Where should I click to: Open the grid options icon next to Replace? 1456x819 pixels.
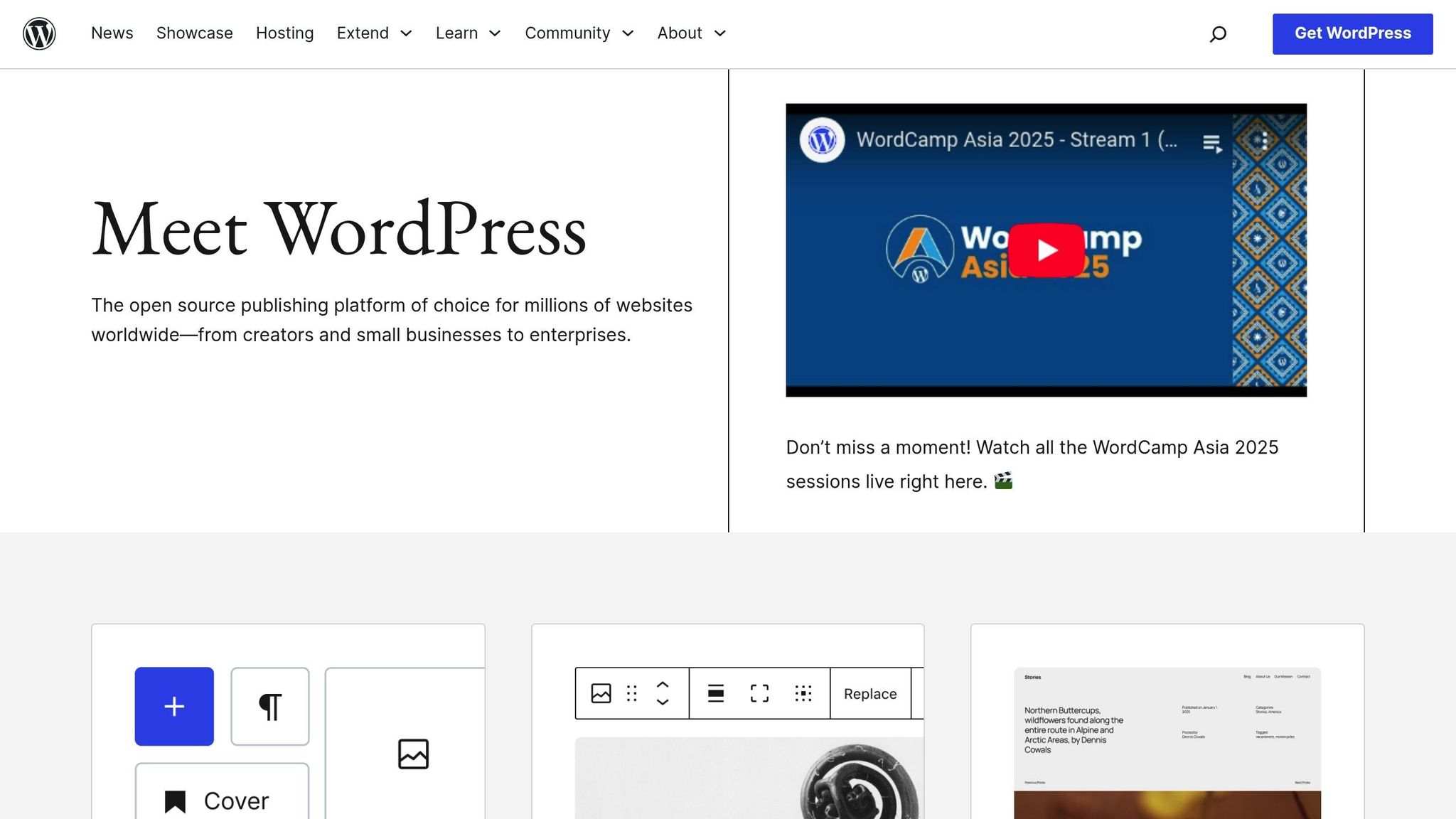[802, 693]
